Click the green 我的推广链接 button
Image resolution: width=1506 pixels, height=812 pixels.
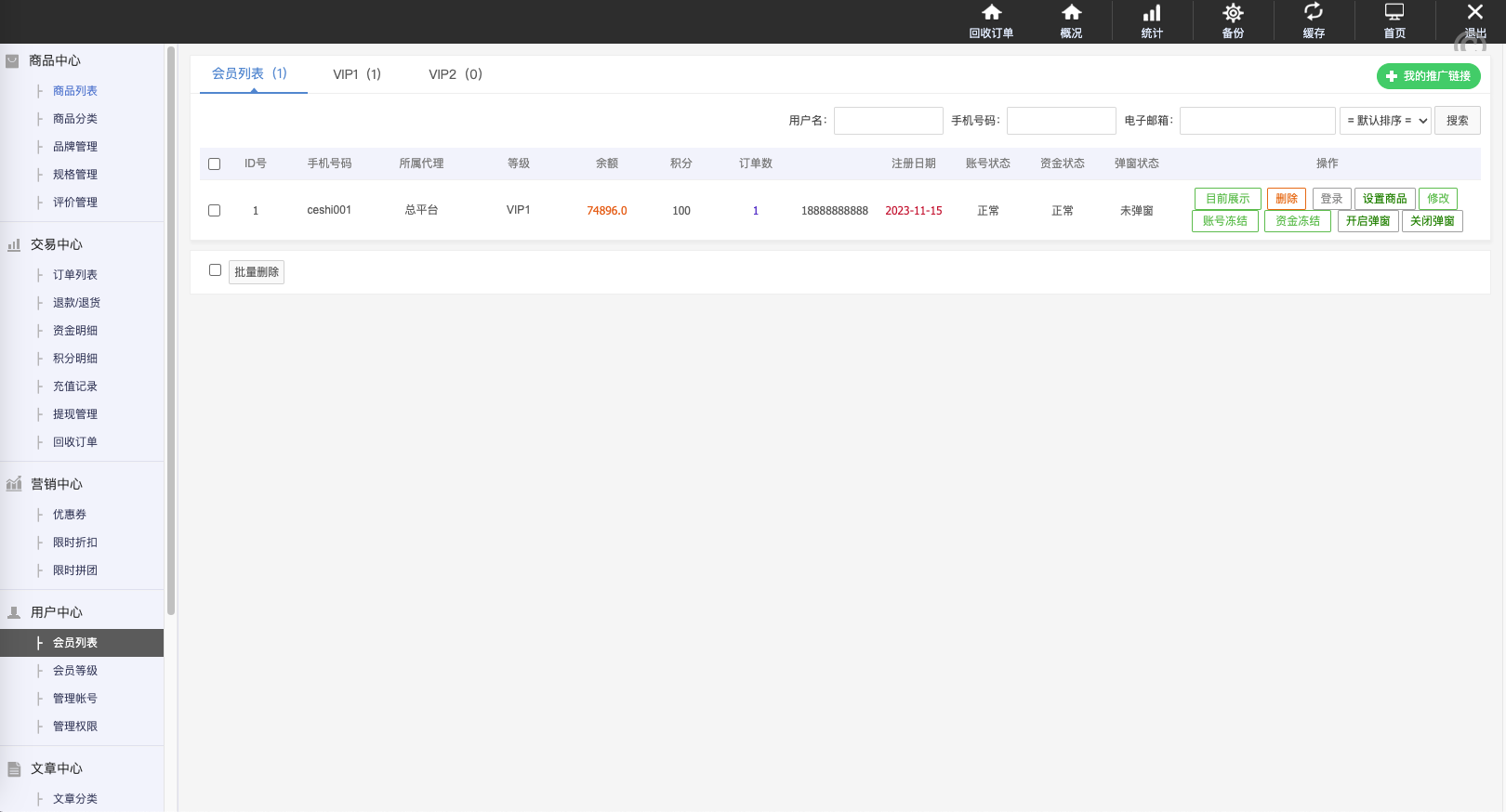1428,76
